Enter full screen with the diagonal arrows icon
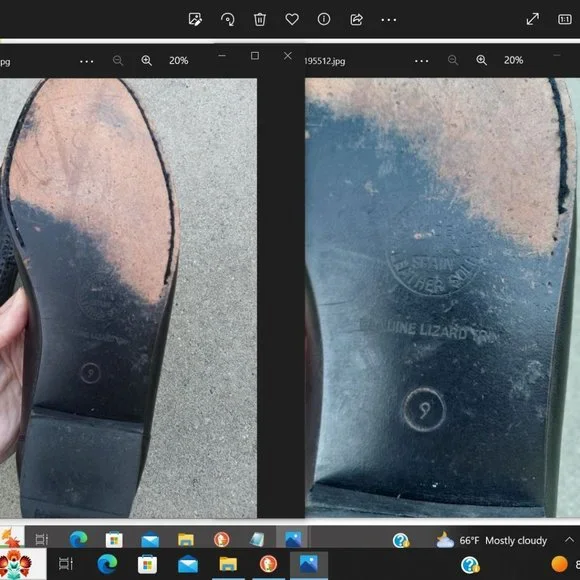 pyautogui.click(x=533, y=19)
